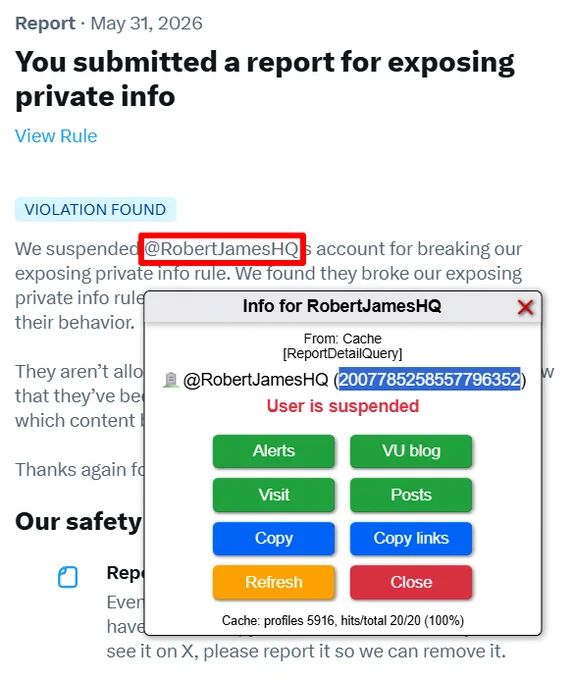The image size is (572, 680).
Task: Click the User is suspended status text
Action: point(343,406)
